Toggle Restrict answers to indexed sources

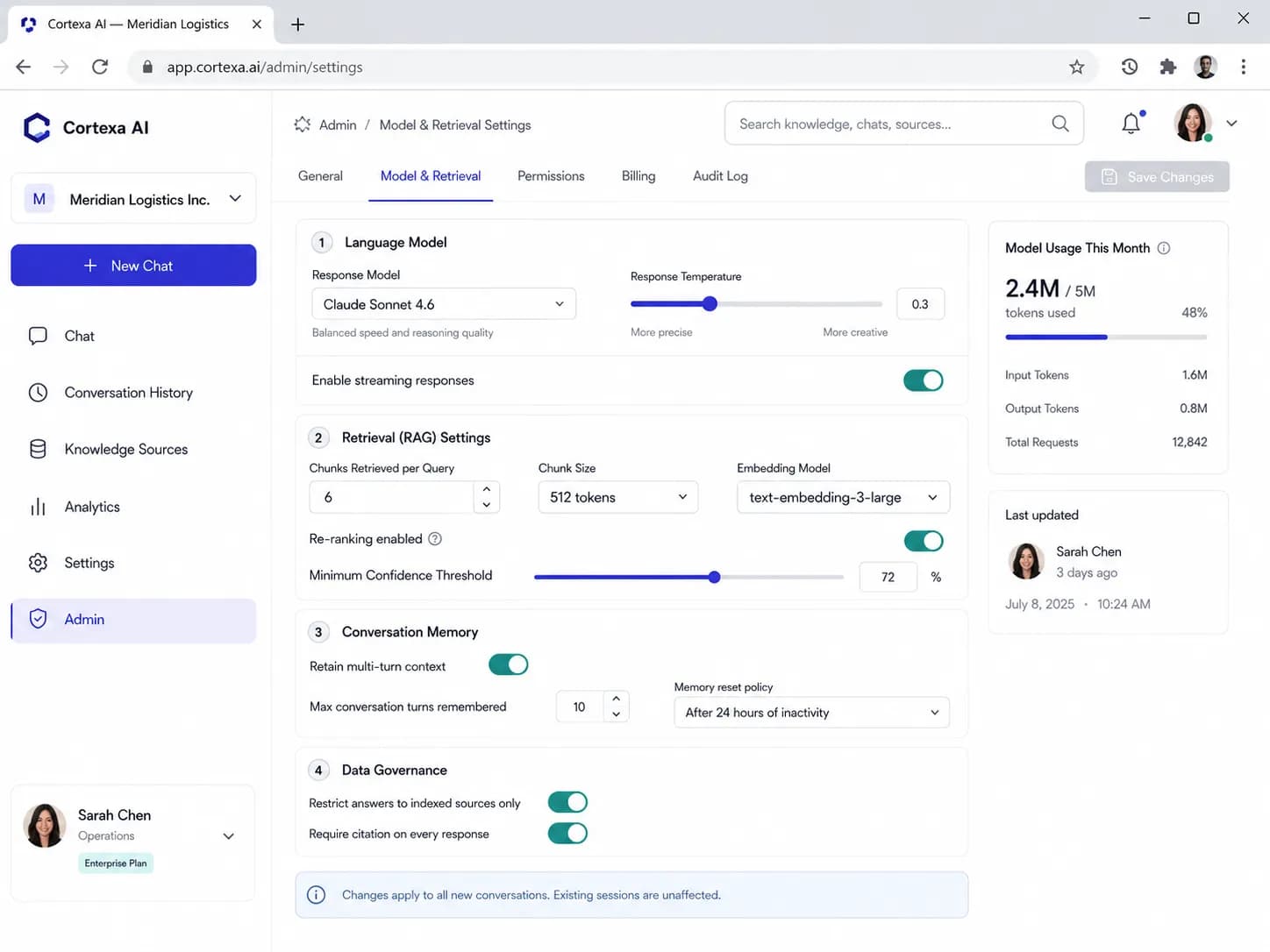(567, 802)
